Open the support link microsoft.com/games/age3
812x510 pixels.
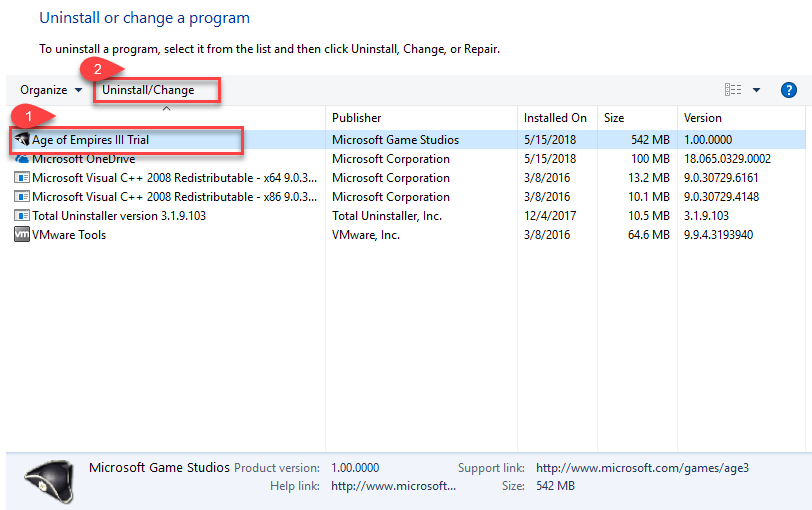pyautogui.click(x=642, y=468)
